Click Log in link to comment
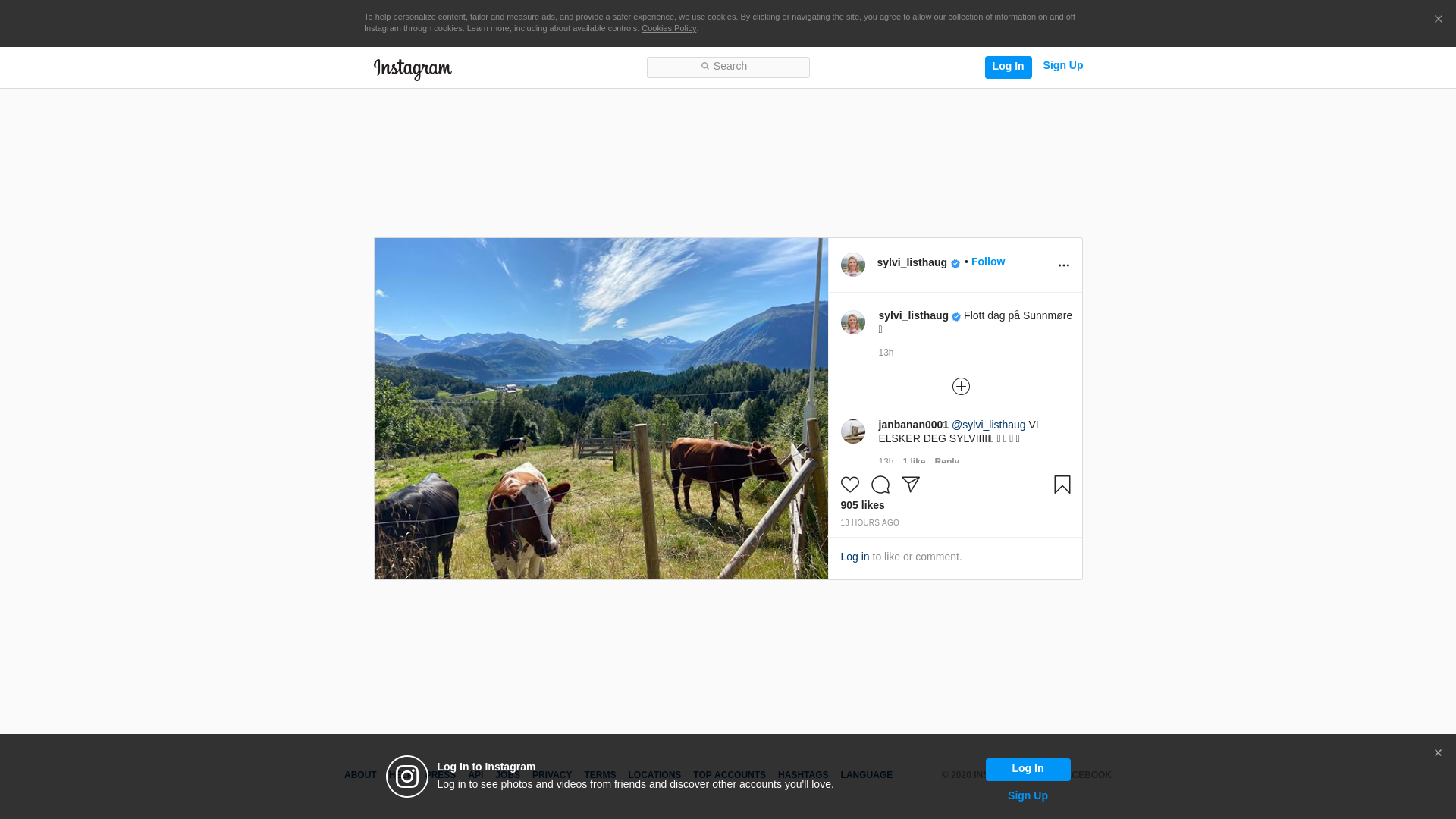 tap(855, 557)
